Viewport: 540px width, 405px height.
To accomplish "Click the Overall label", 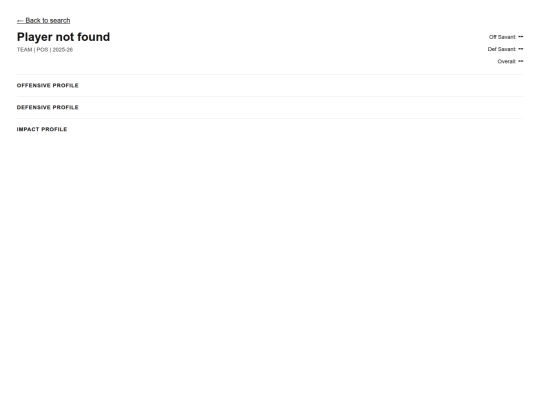I will click(x=507, y=61).
